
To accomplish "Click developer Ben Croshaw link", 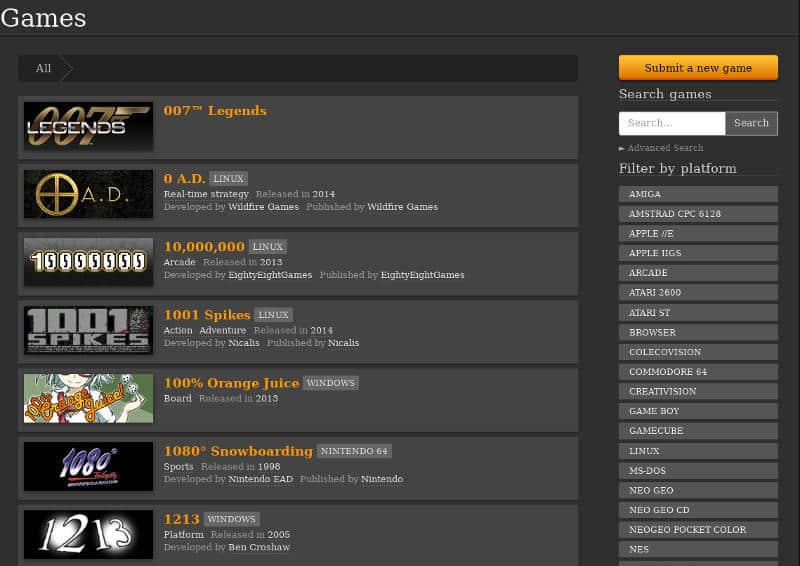I will 259,547.
